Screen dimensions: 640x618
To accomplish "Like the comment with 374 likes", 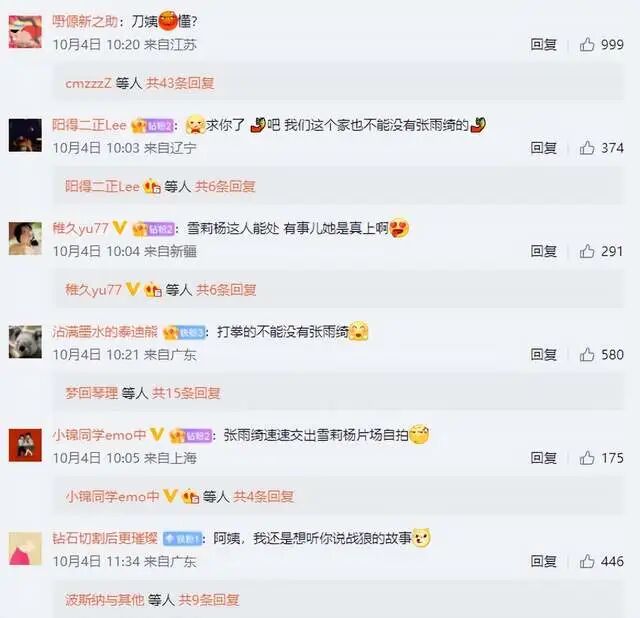I will pos(587,147).
